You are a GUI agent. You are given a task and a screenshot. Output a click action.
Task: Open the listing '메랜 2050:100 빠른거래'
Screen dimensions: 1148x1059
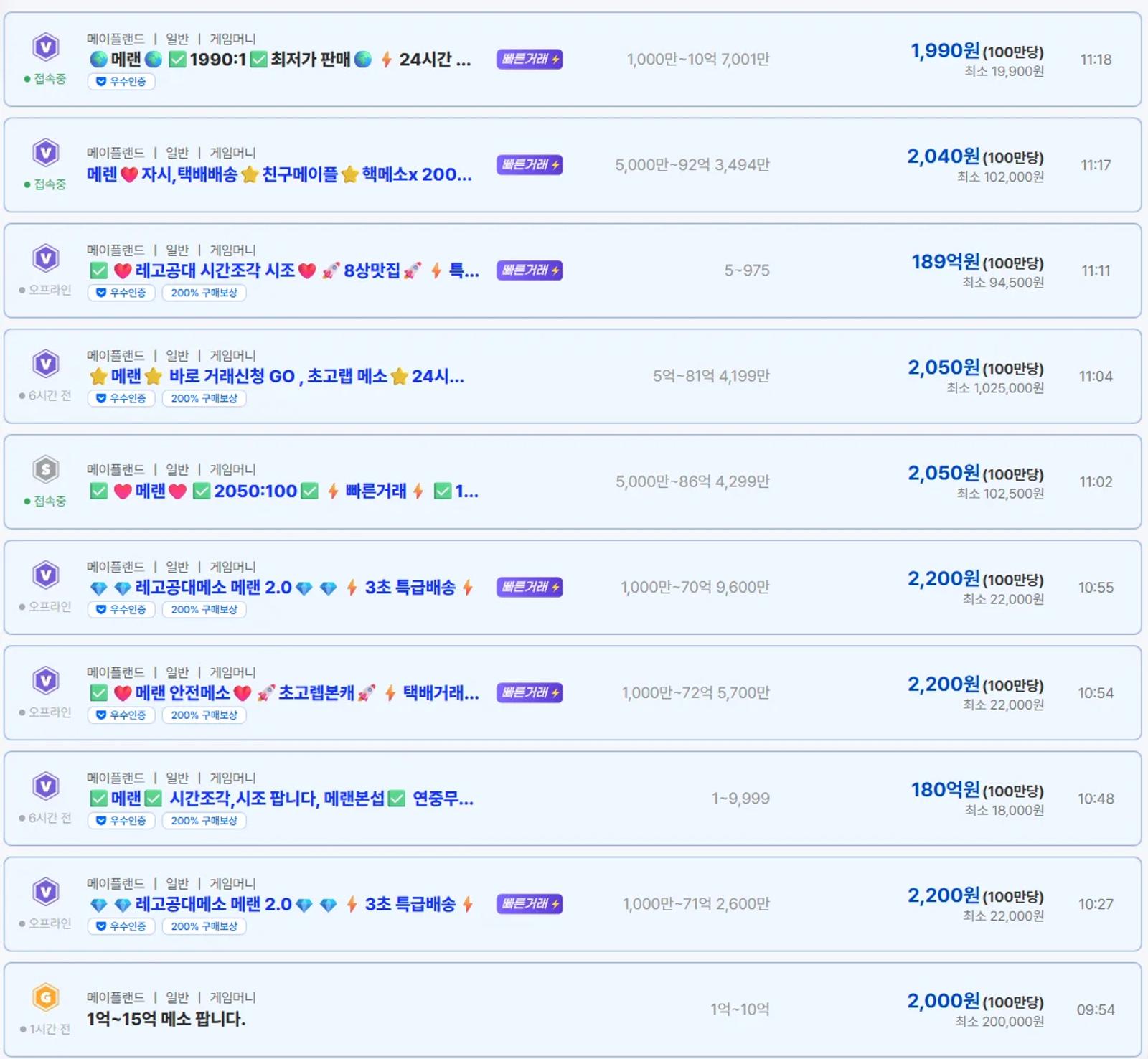click(x=284, y=491)
